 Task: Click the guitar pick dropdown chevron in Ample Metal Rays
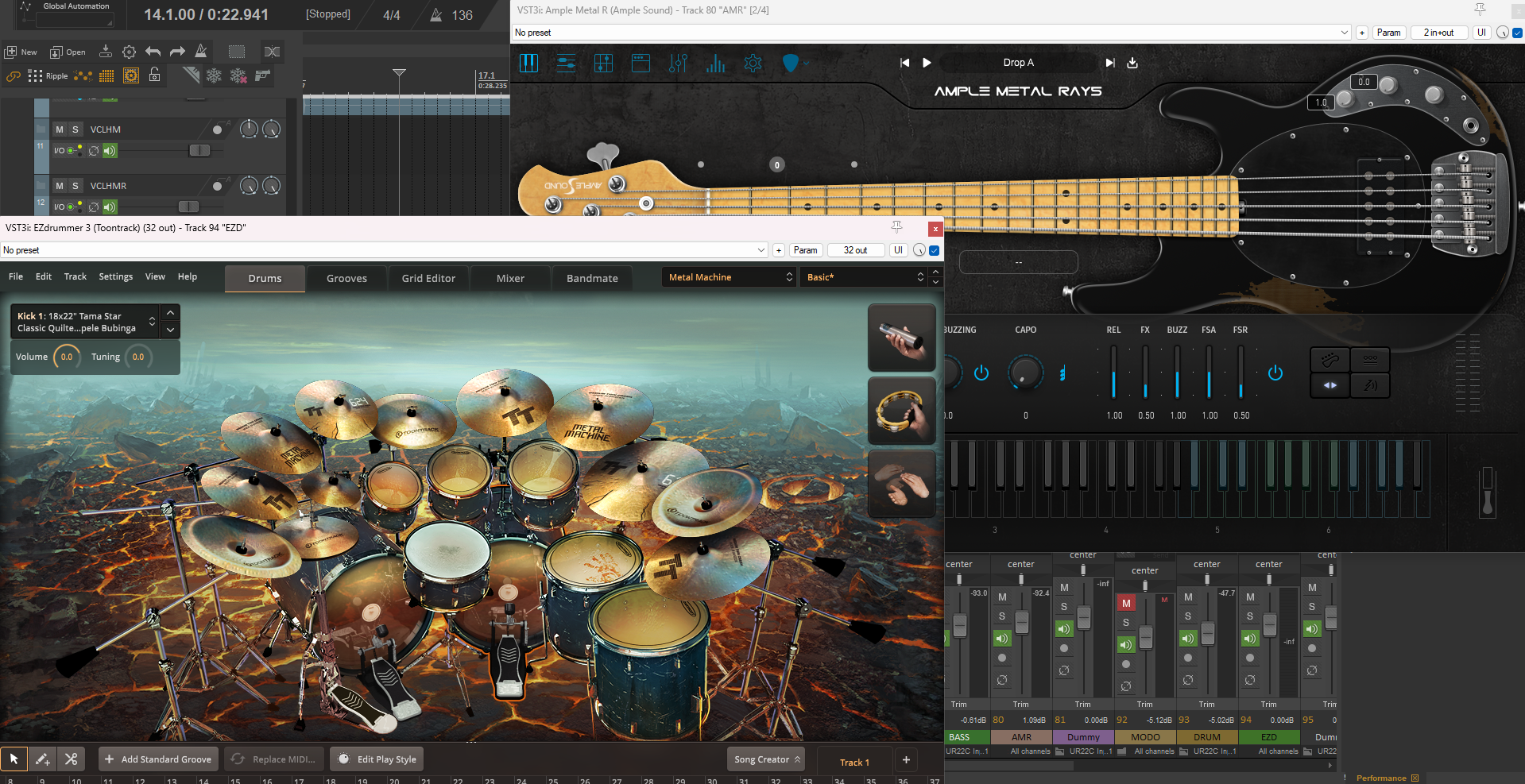click(807, 63)
